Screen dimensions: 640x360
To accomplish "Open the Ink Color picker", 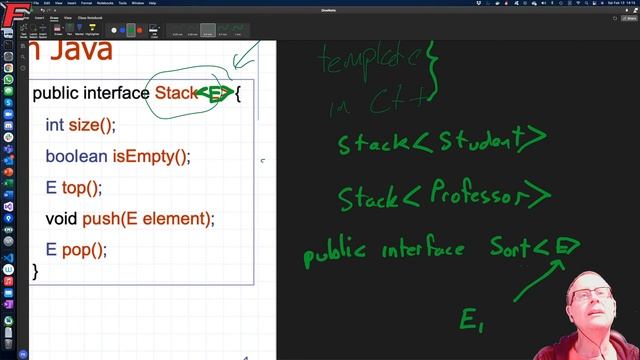I will 154,31.
